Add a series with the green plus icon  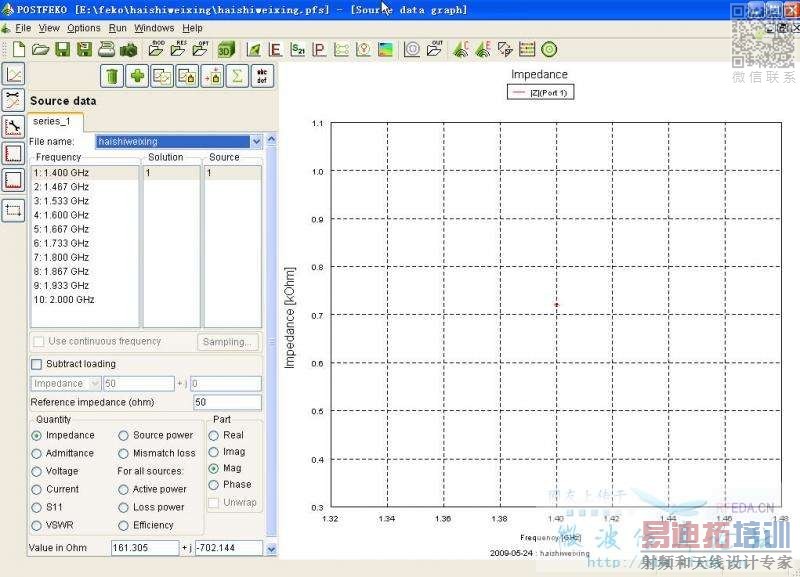(137, 76)
